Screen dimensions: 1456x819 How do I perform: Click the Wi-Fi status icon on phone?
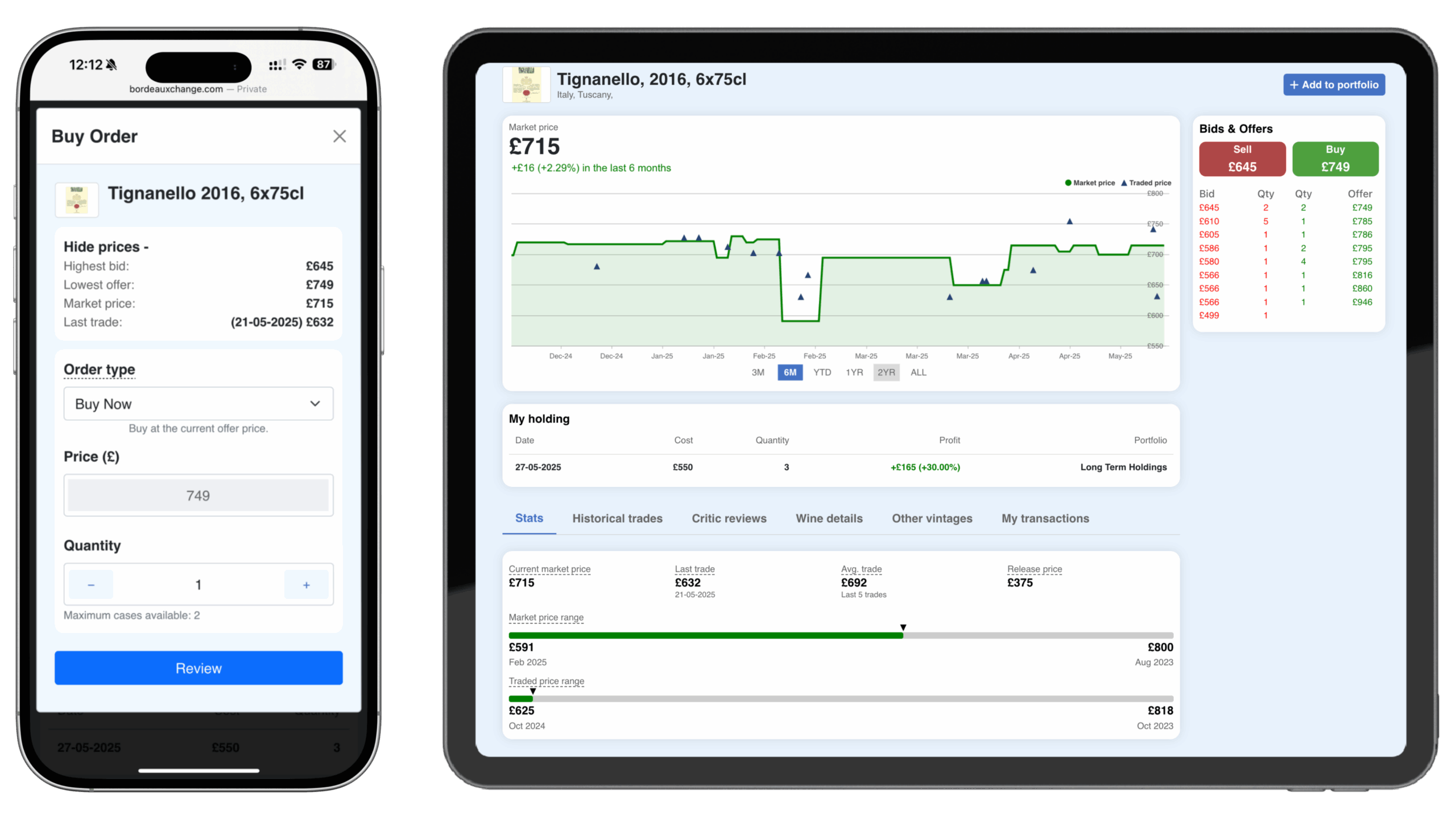pos(299,64)
